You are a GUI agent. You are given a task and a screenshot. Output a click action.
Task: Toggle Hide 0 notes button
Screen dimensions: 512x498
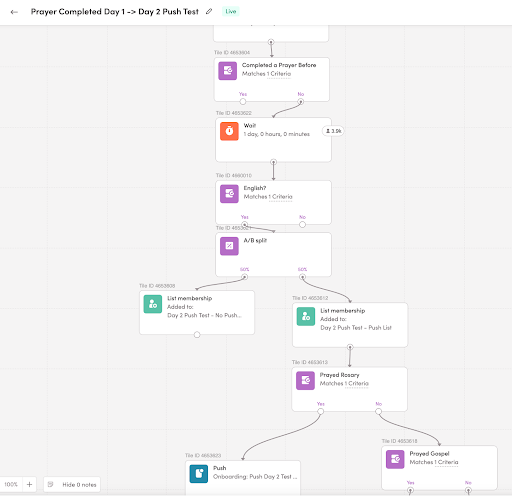(72, 484)
